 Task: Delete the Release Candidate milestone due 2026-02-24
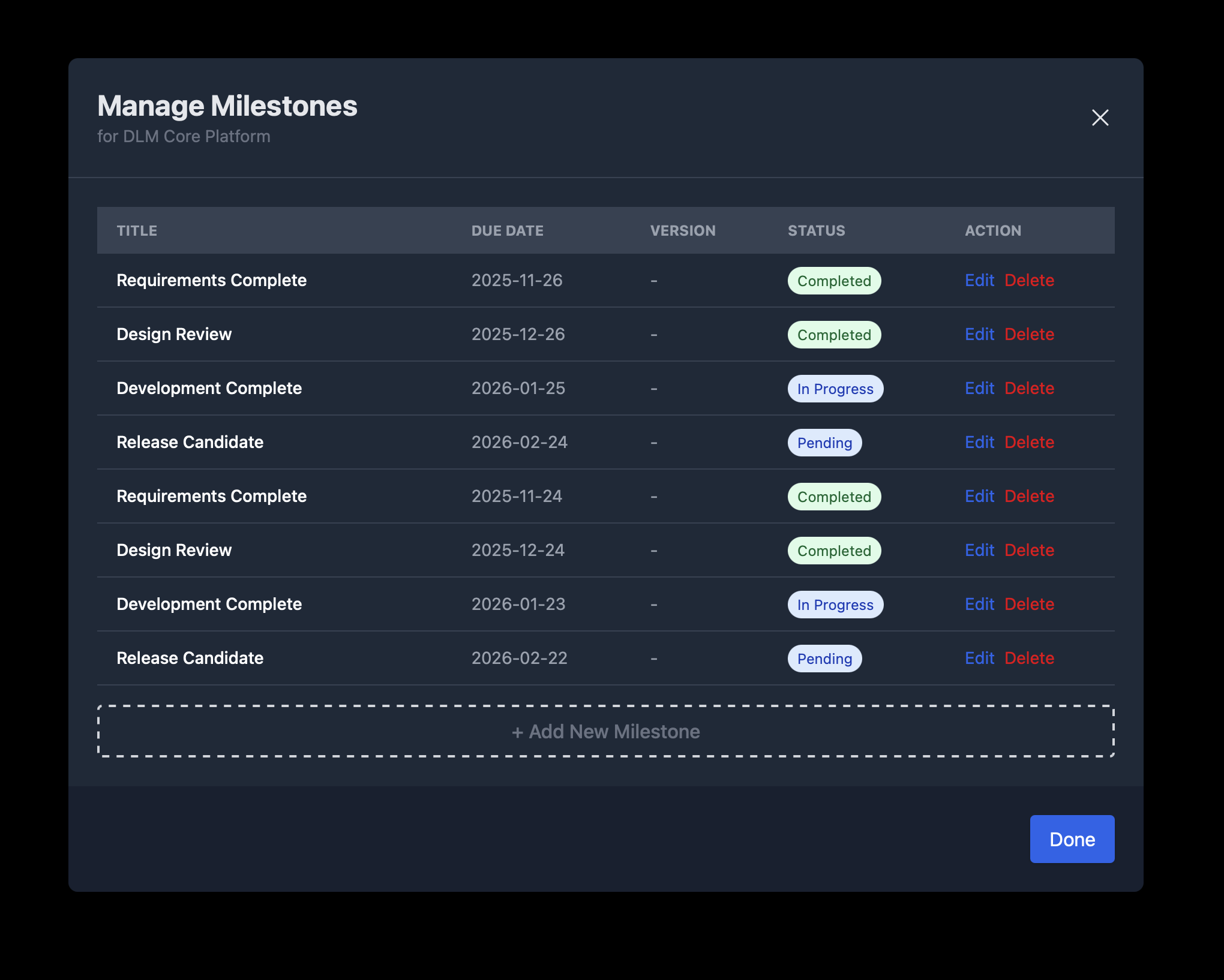(x=1029, y=442)
